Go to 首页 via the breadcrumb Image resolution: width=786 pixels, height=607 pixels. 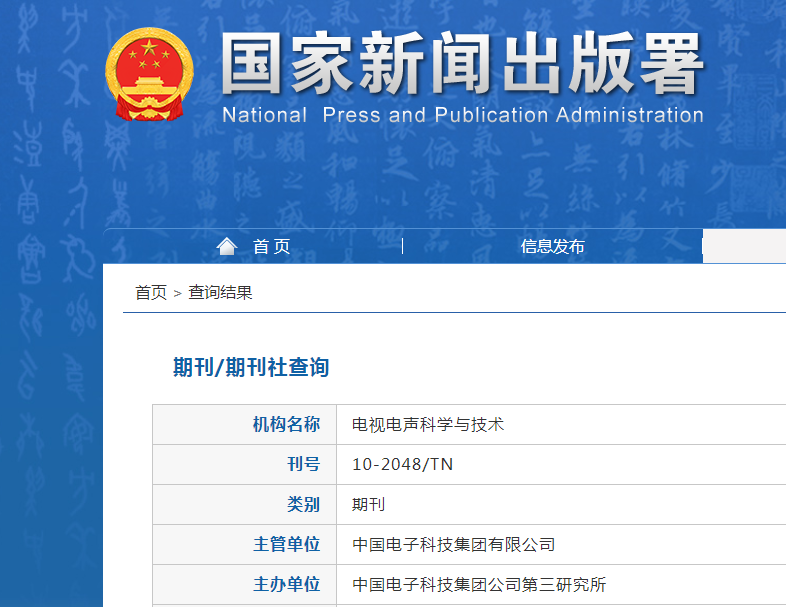[151, 292]
